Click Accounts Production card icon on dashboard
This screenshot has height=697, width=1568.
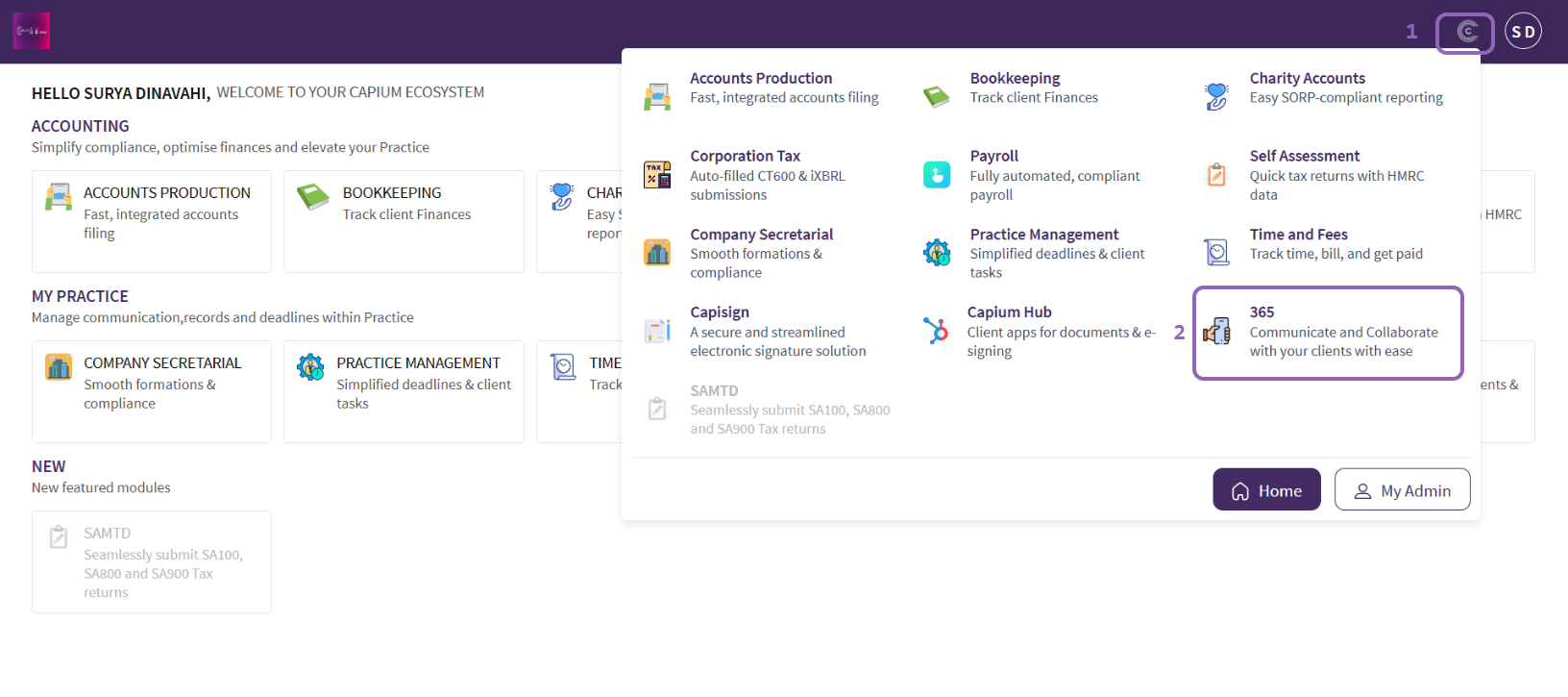[x=59, y=196]
